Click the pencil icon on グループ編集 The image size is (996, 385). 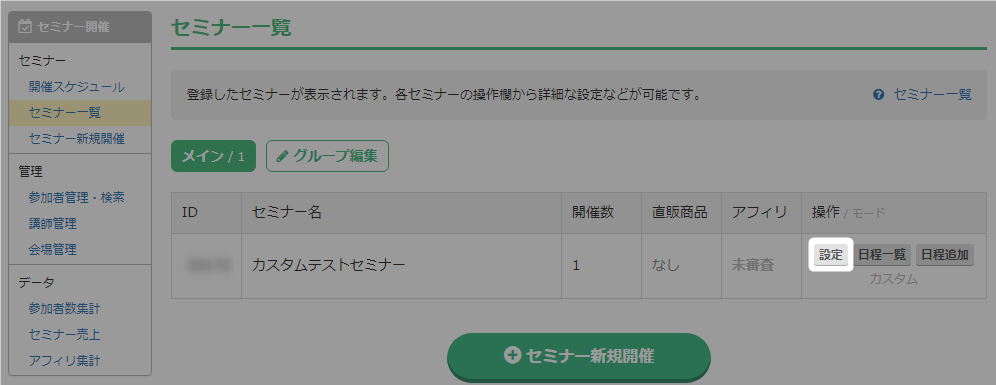pyautogui.click(x=283, y=156)
